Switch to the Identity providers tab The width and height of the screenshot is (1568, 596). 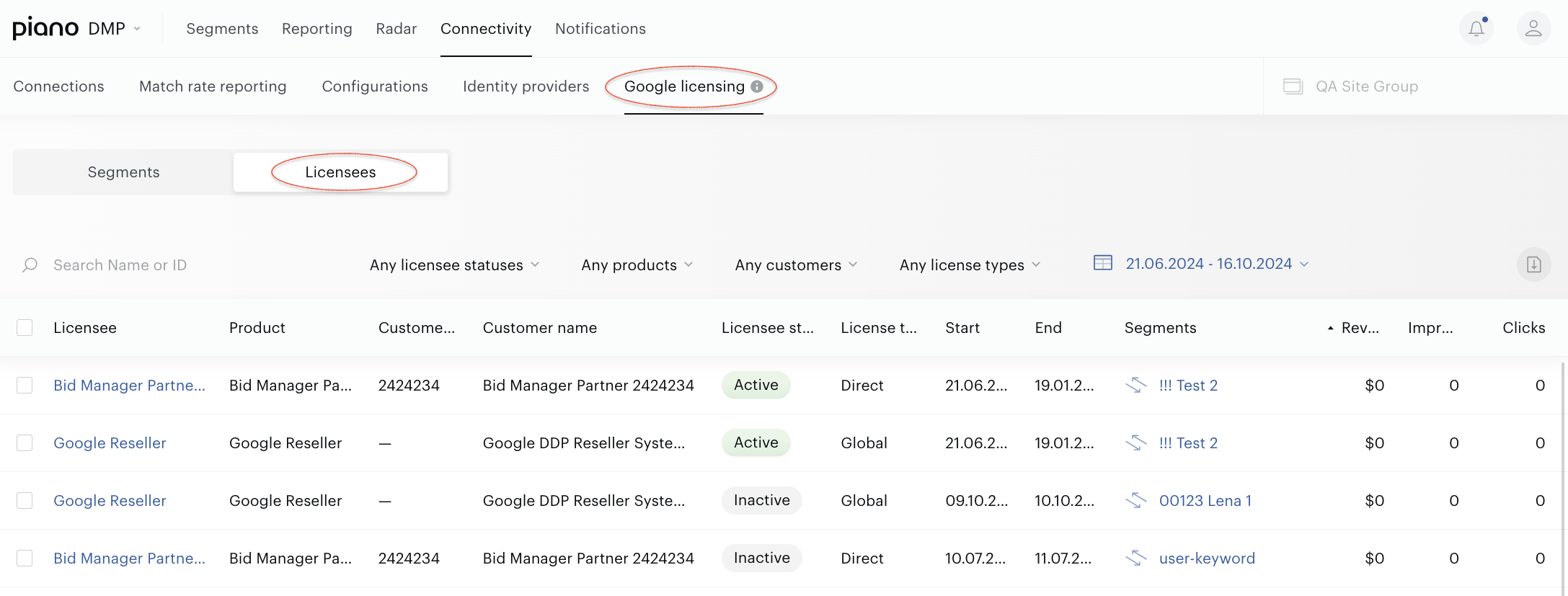coord(526,86)
